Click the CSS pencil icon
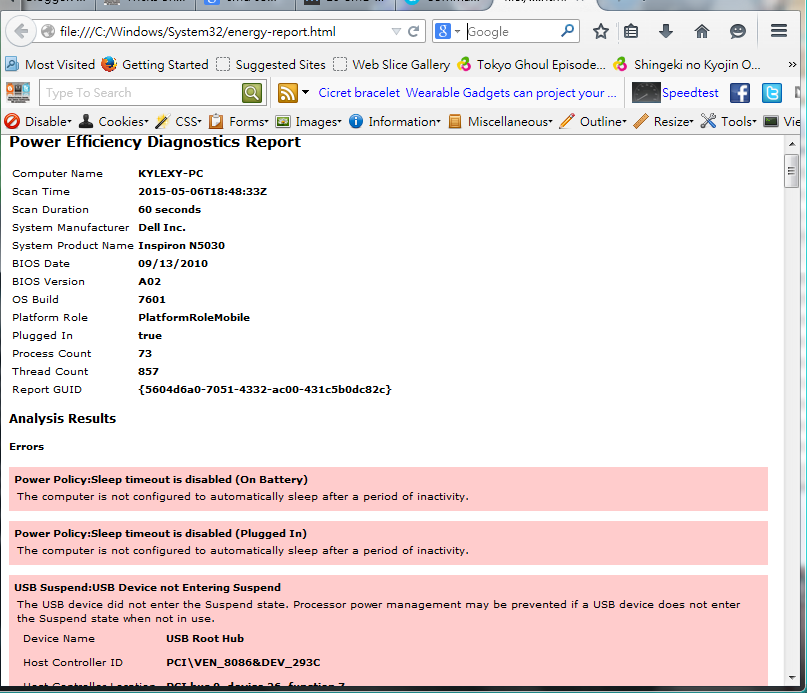Screen dimensions: 807x693 tap(162, 122)
